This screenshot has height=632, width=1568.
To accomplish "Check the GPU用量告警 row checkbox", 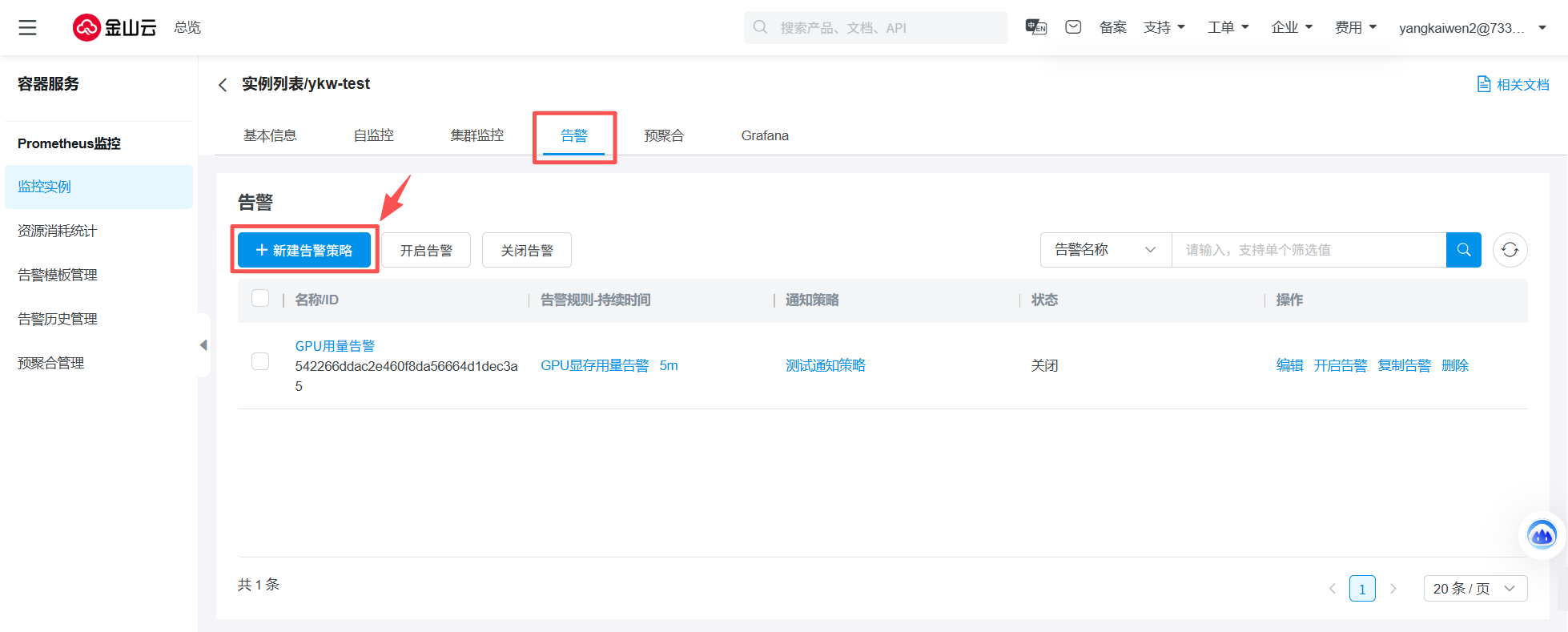I will (260, 361).
